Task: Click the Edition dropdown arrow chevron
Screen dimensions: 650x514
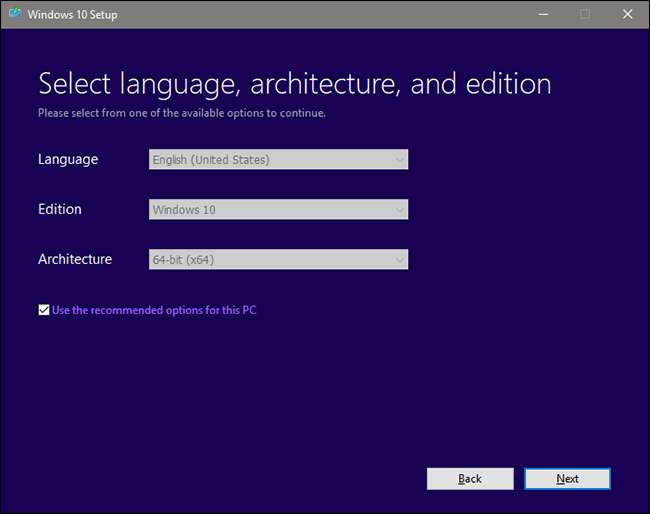Action: [x=399, y=210]
